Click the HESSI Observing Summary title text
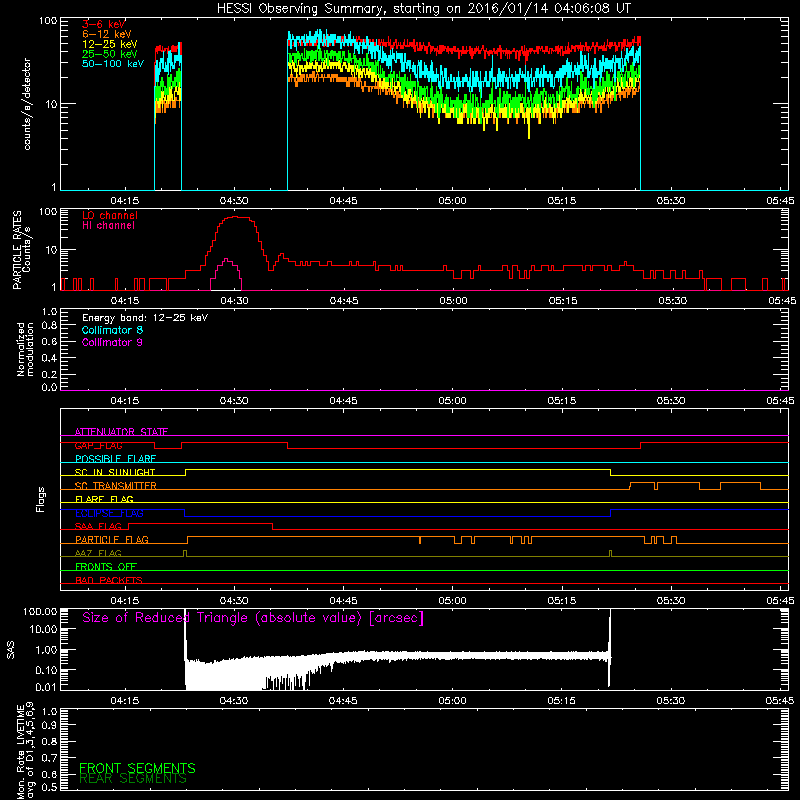Screen dimensions: 800x800 pyautogui.click(x=423, y=8)
